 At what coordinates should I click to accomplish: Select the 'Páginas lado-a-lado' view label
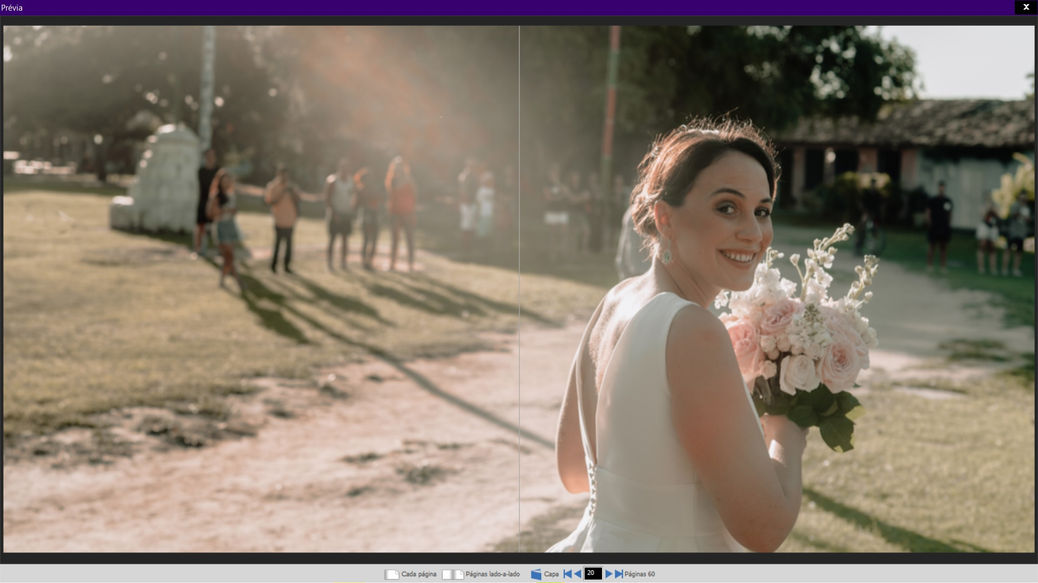tap(493, 574)
